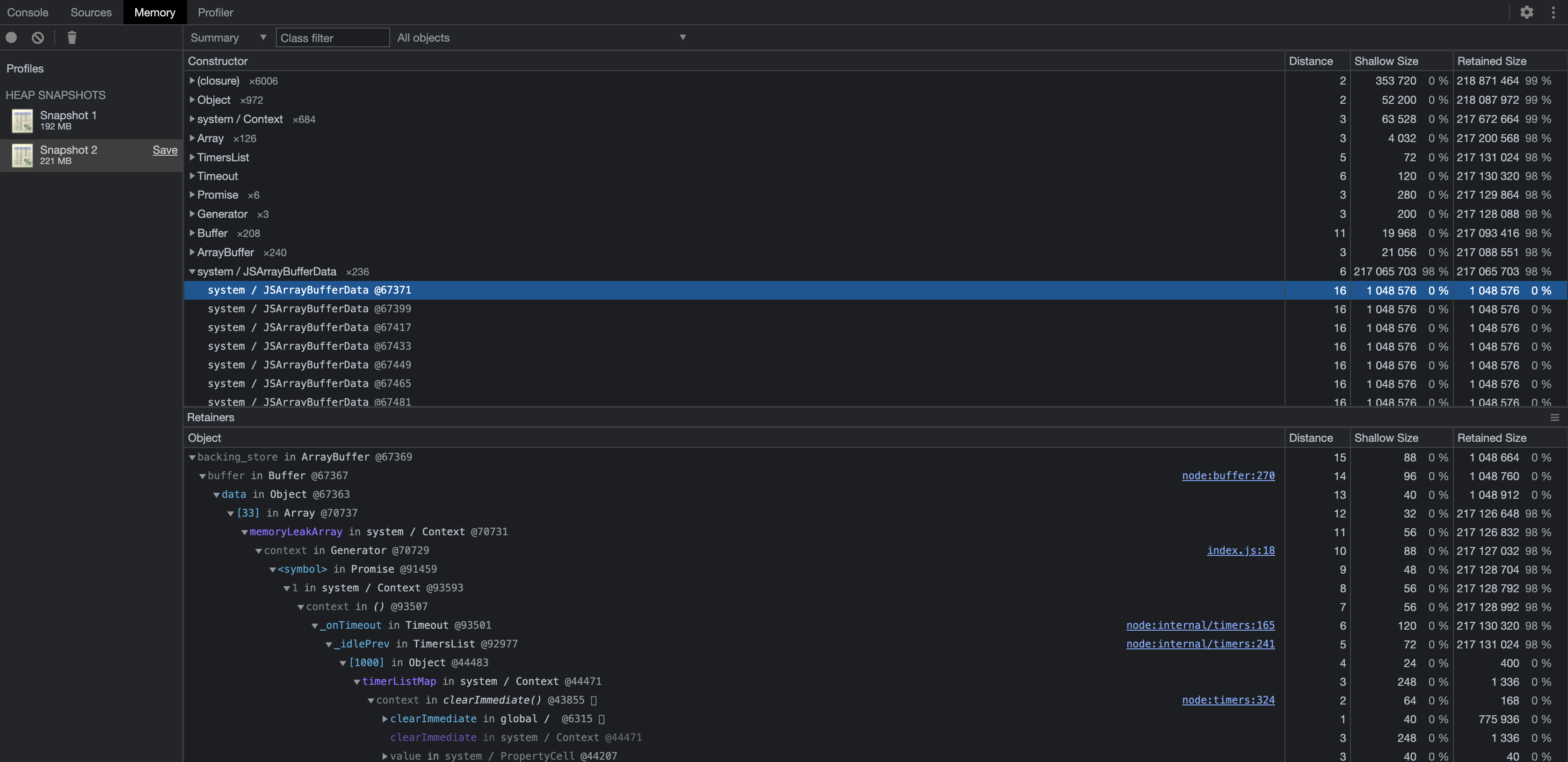This screenshot has width=1568, height=762.
Task: Sort constructors by Retained Size header
Action: tap(1510, 61)
